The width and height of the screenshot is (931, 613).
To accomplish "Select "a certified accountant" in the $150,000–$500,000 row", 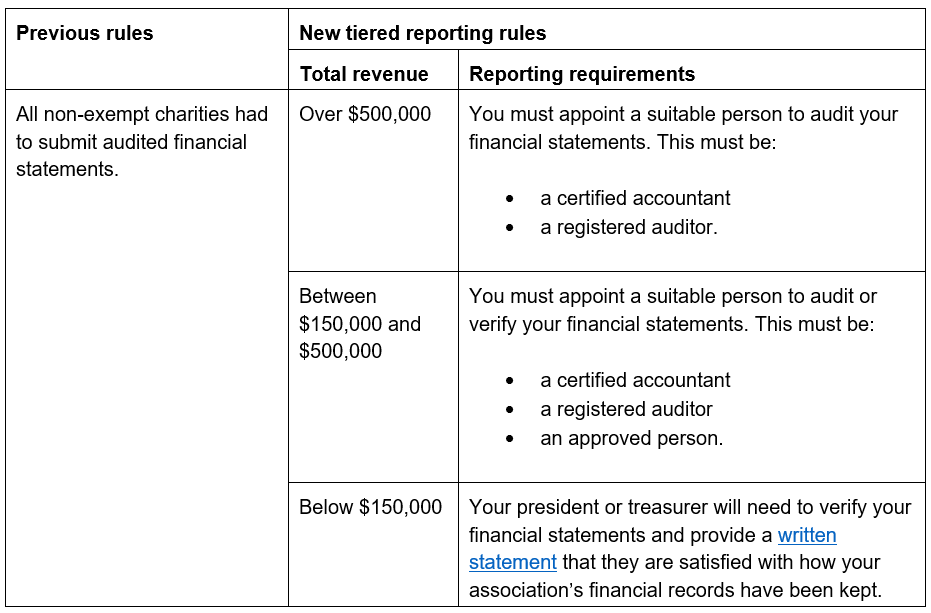I will tap(635, 380).
